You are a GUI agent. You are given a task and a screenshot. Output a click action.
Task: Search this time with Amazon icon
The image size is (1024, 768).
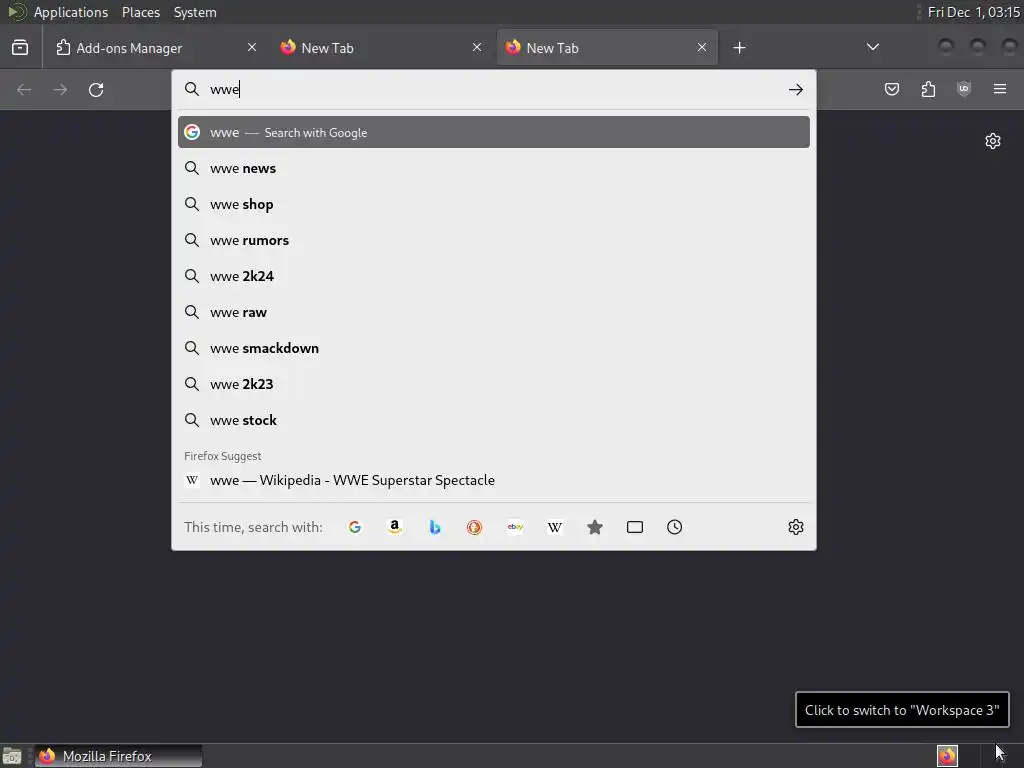point(394,527)
